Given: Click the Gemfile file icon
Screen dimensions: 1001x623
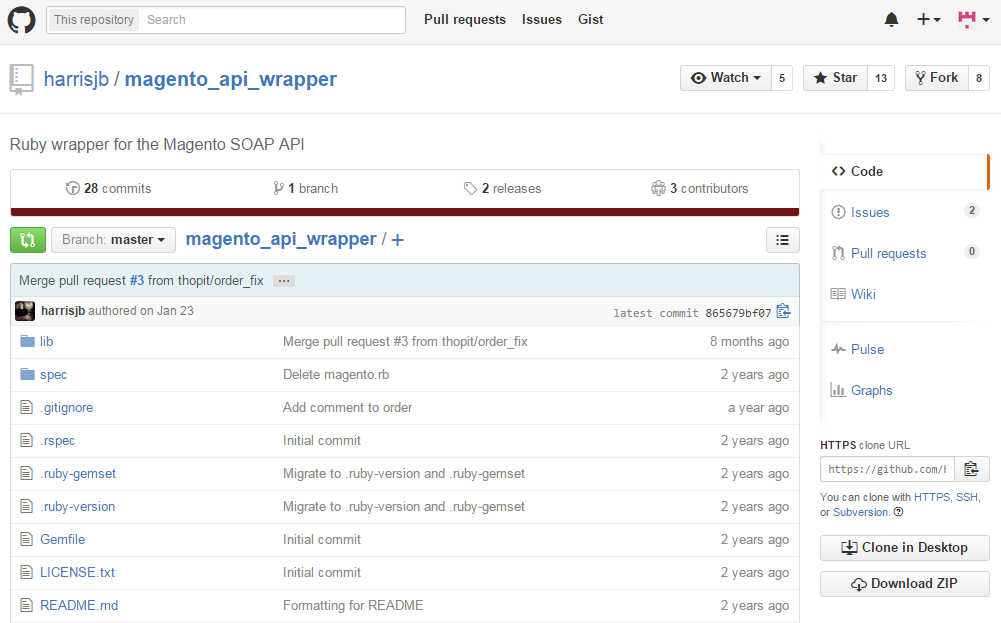Looking at the screenshot, I should [26, 539].
